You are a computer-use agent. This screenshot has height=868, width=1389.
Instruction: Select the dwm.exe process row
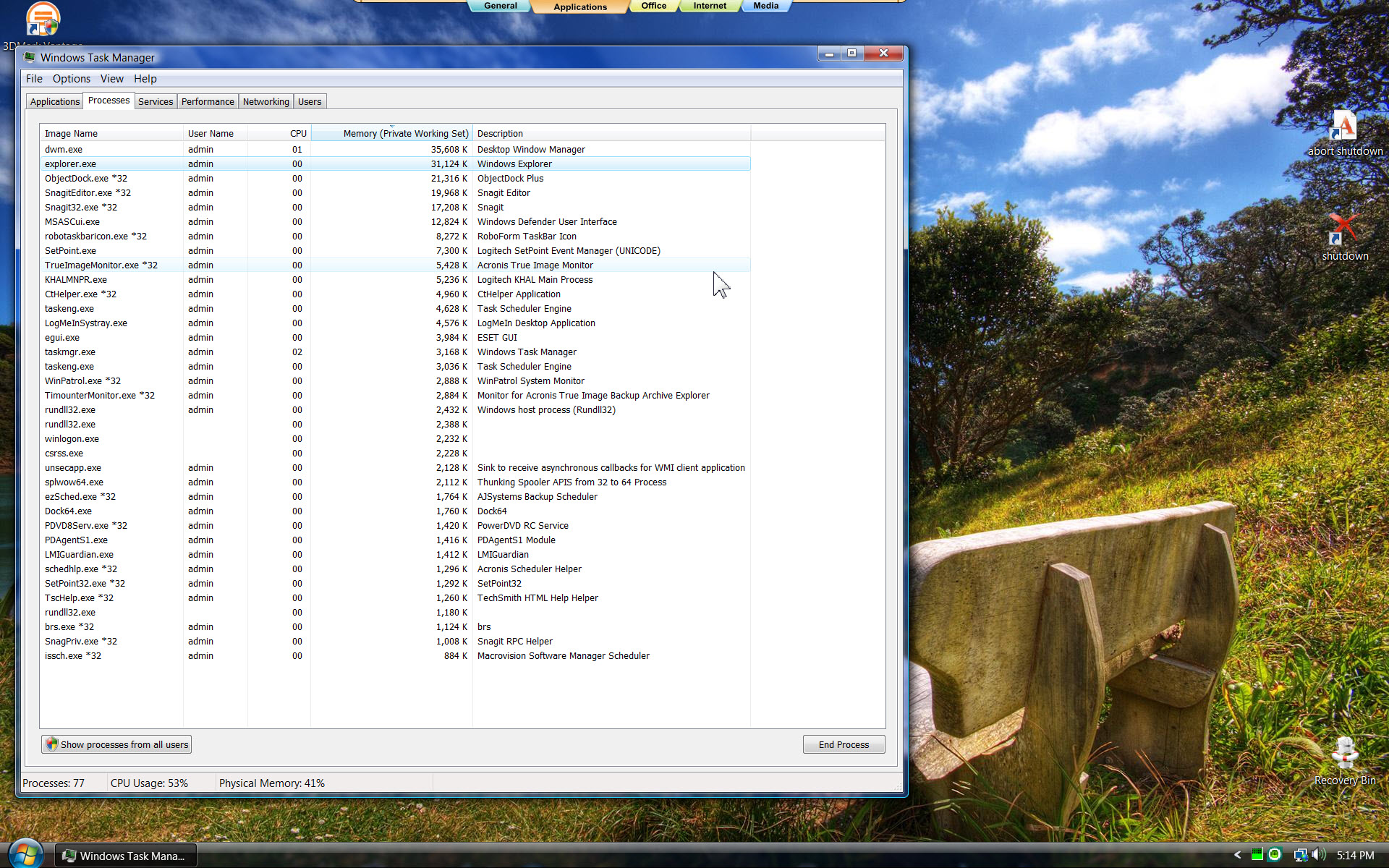tap(396, 150)
